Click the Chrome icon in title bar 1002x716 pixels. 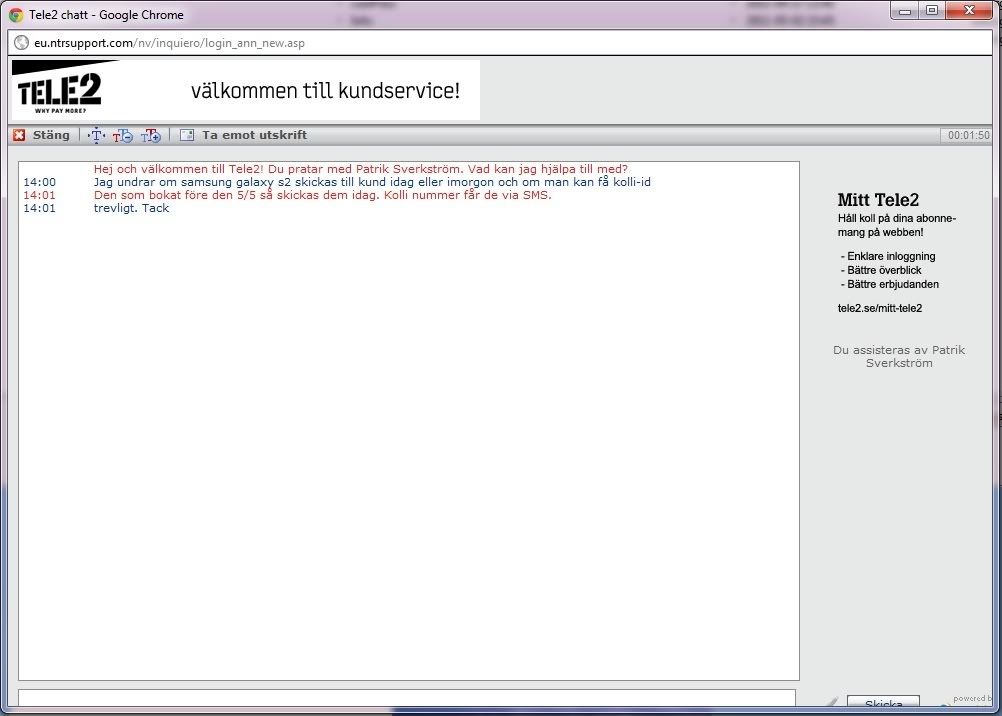click(x=16, y=15)
